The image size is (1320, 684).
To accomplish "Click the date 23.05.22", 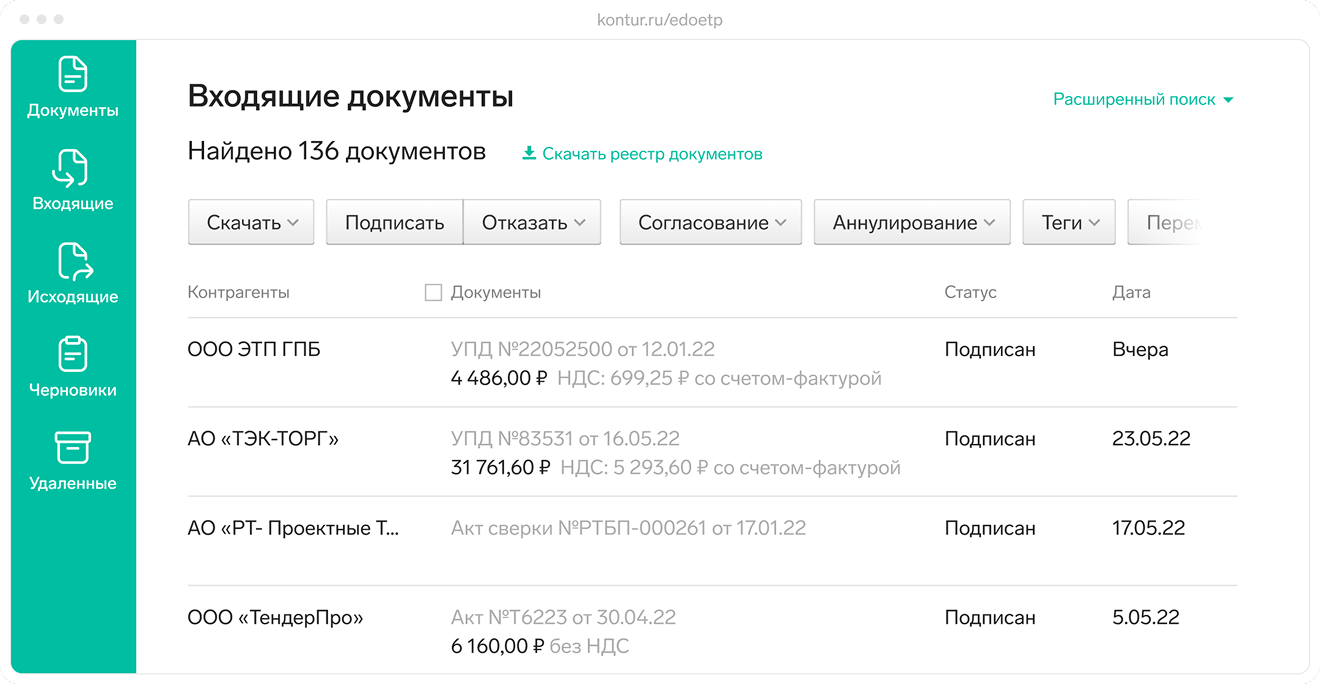I will click(1151, 439).
